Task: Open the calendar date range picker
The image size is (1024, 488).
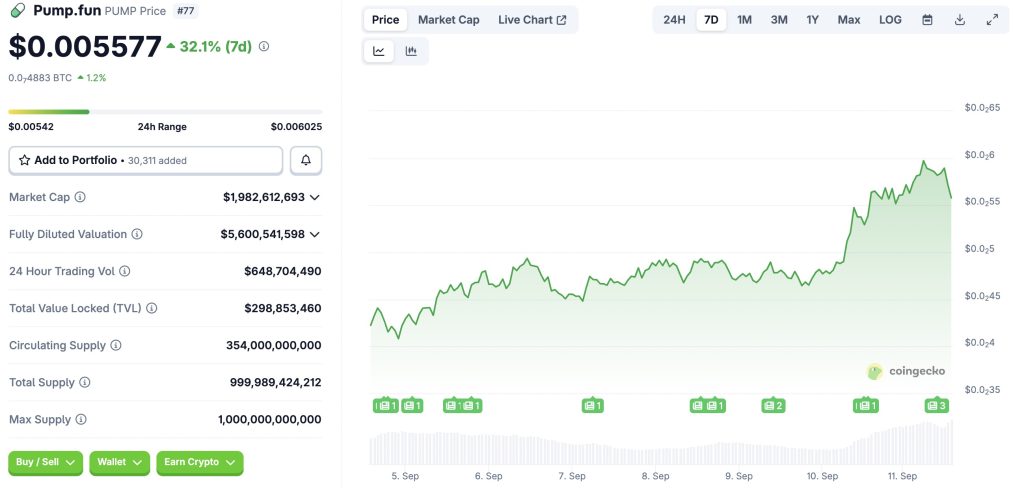Action: [x=927, y=20]
